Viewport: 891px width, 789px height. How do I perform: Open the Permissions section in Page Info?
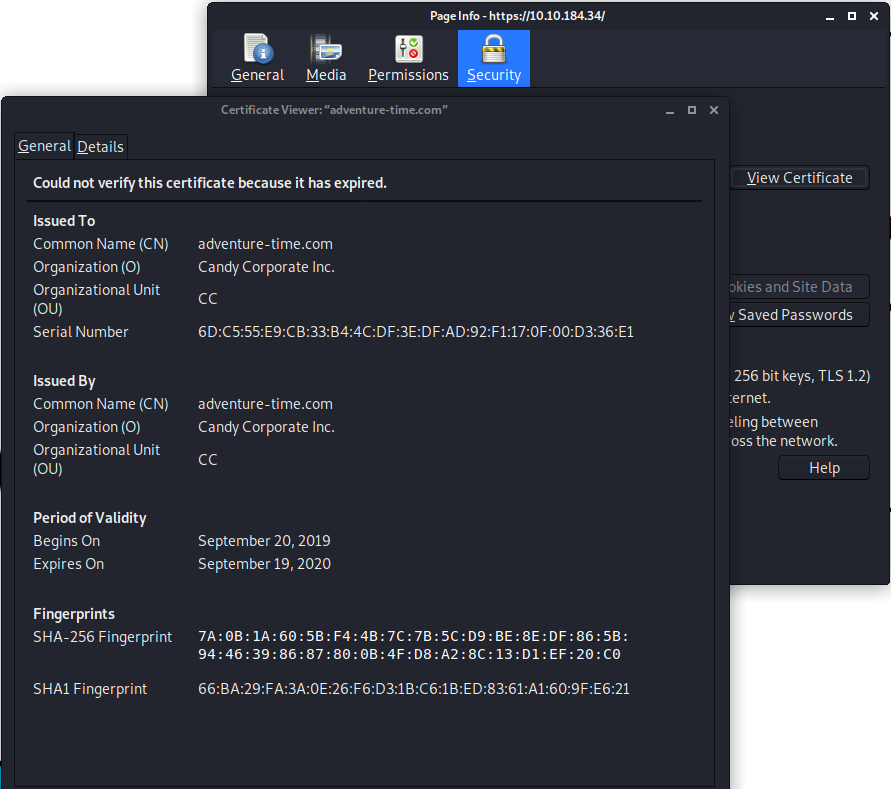click(x=408, y=59)
